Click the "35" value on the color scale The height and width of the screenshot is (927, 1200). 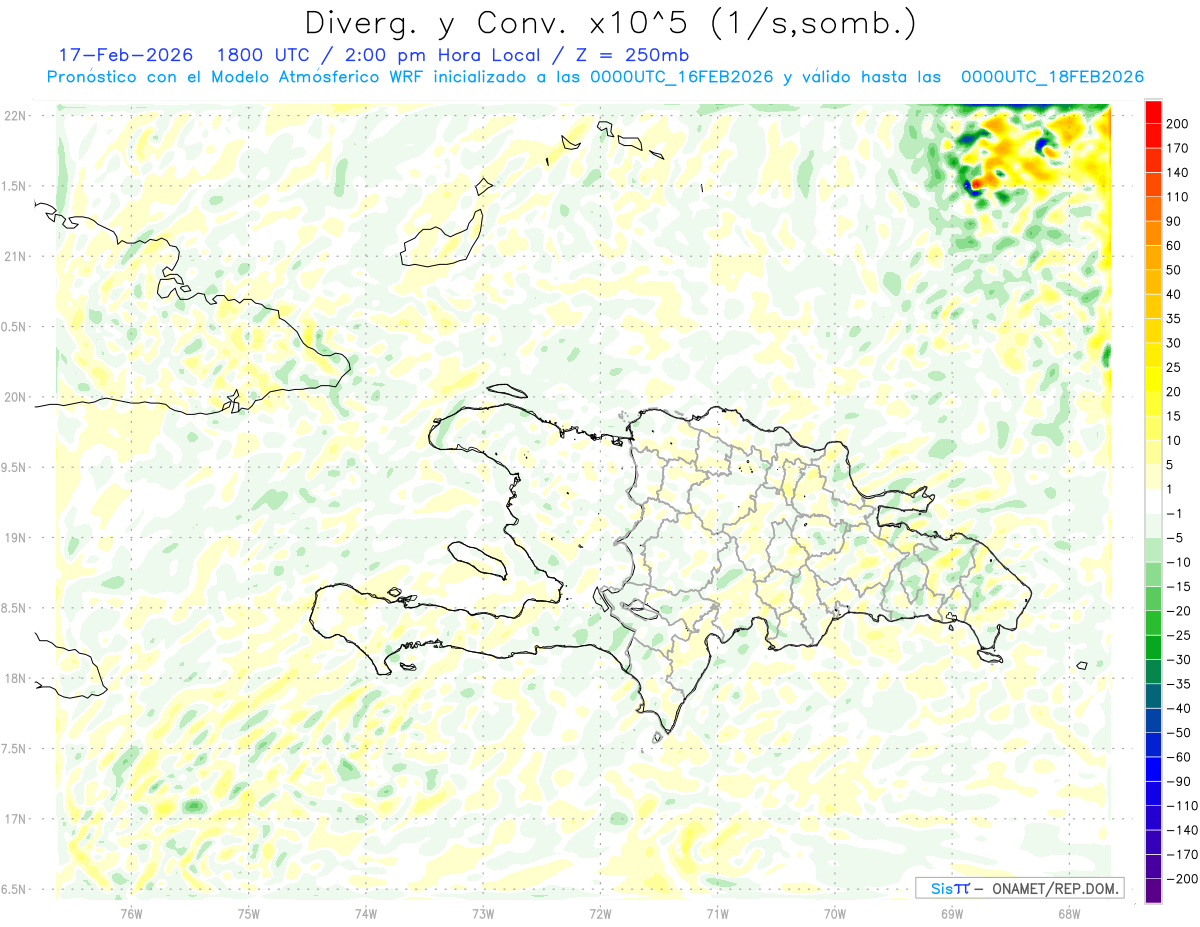coord(1175,319)
